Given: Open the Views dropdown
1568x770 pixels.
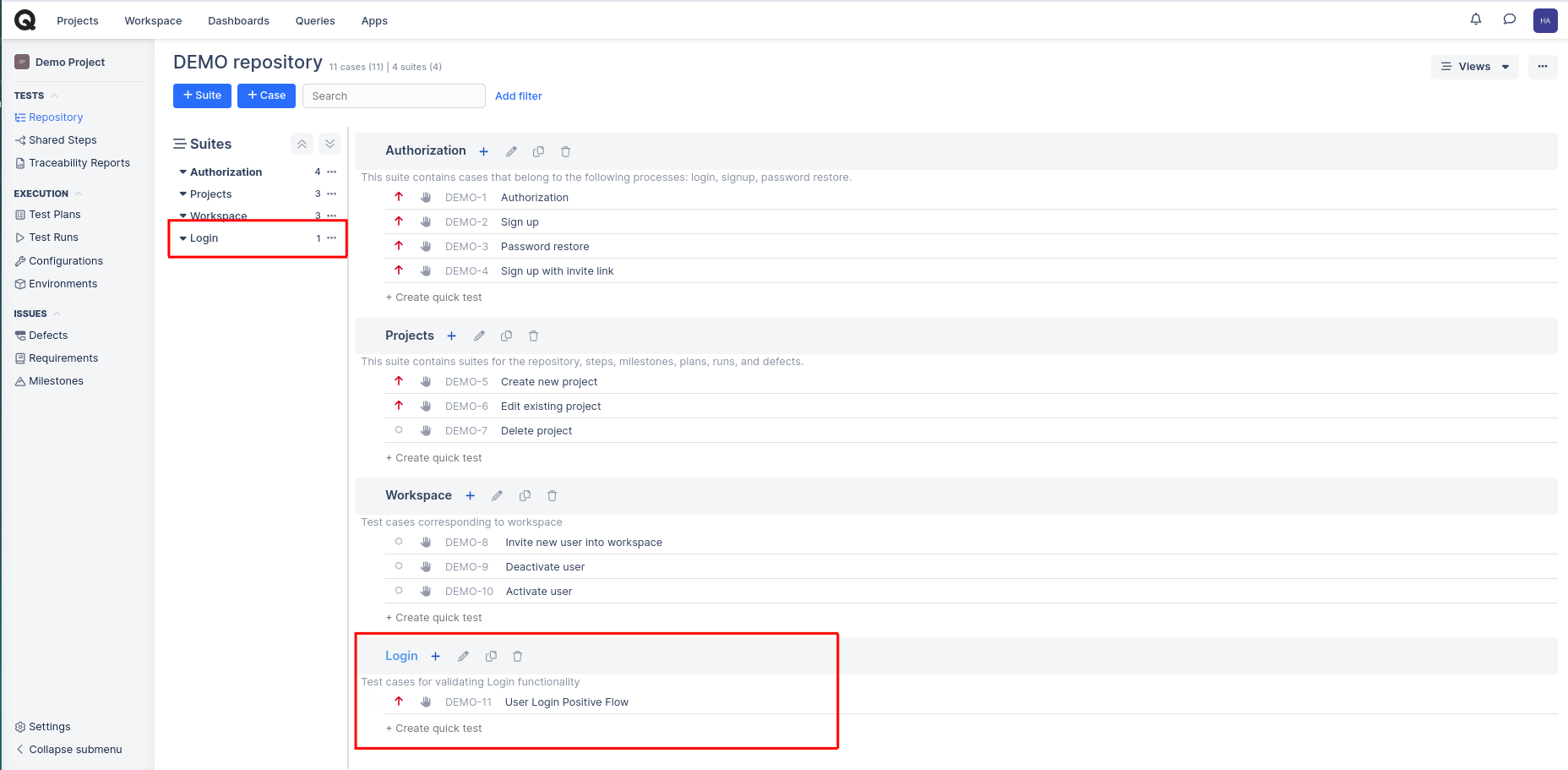Looking at the screenshot, I should tap(1474, 67).
